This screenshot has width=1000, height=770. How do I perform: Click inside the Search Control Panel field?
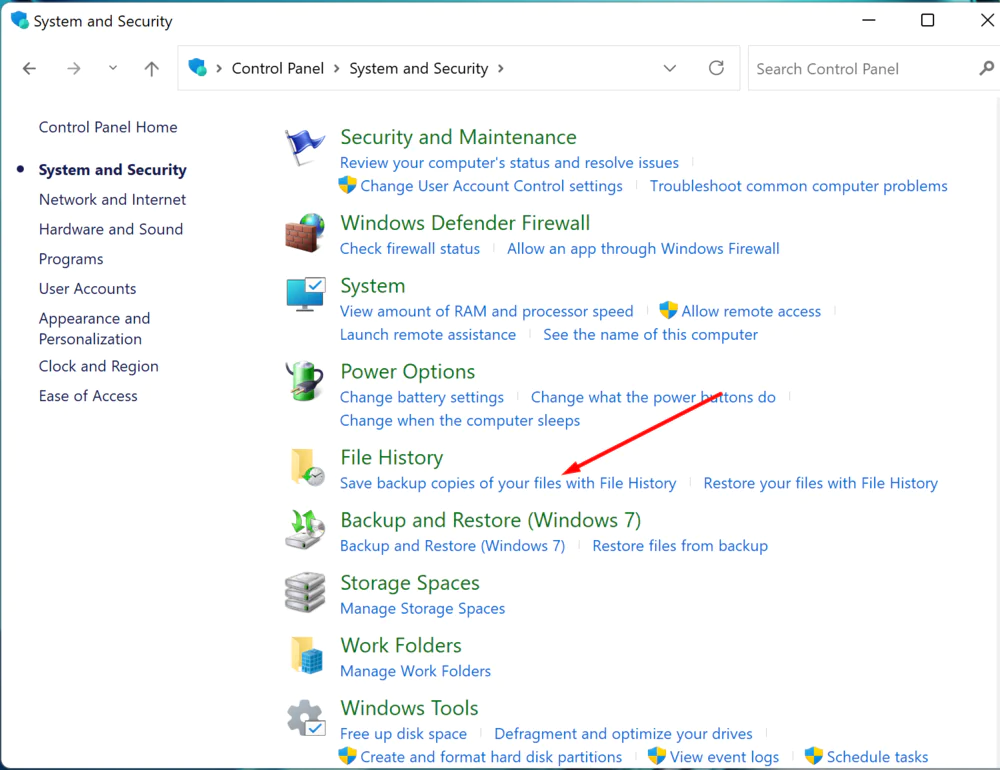click(860, 68)
